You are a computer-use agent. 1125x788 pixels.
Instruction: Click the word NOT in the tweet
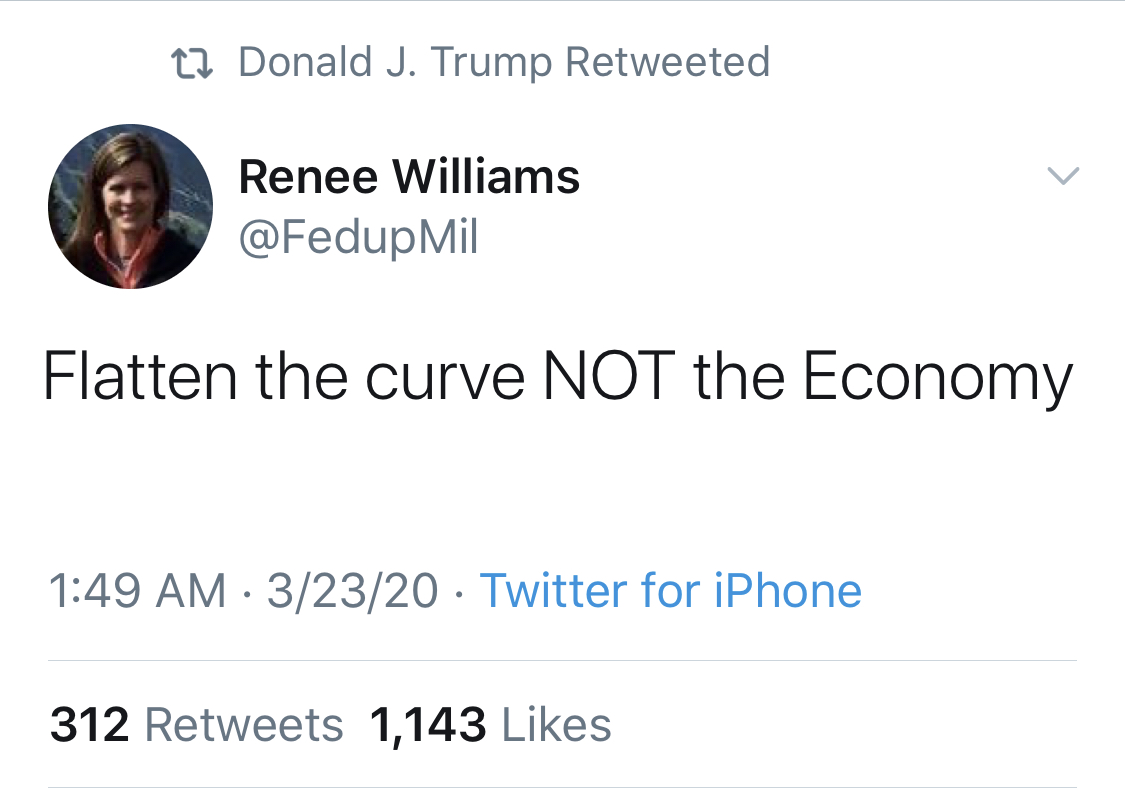(x=606, y=377)
